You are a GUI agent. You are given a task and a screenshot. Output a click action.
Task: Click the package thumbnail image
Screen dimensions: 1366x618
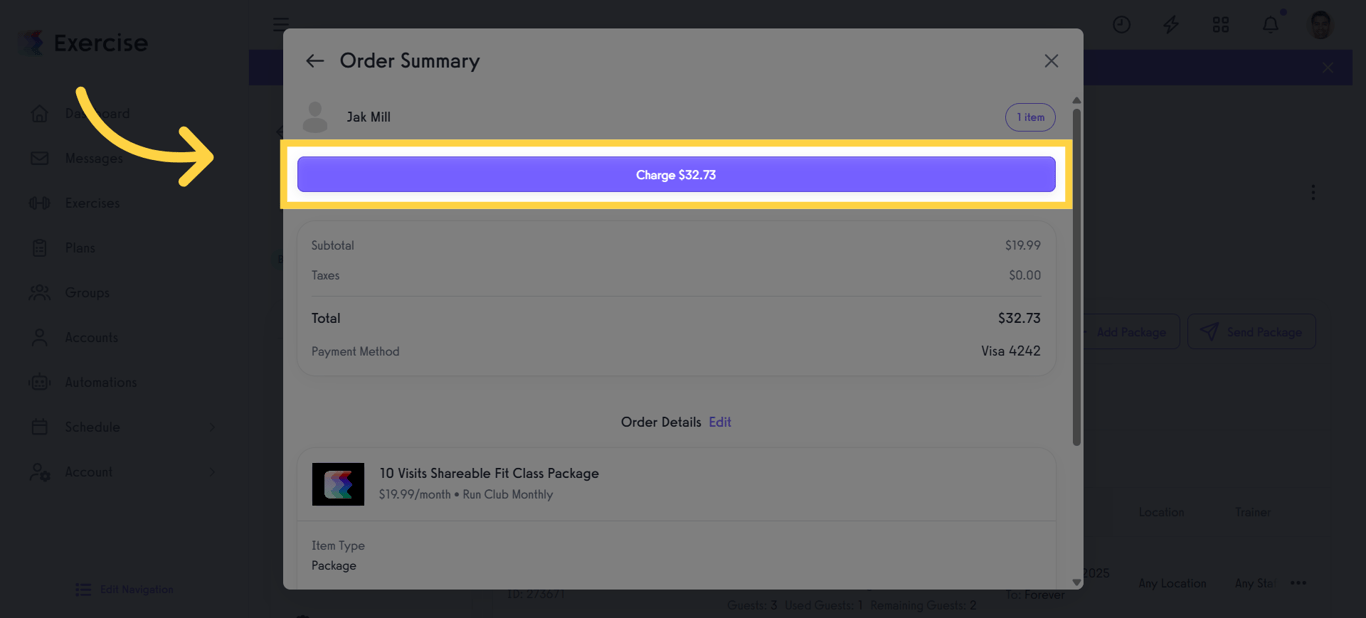tap(338, 484)
